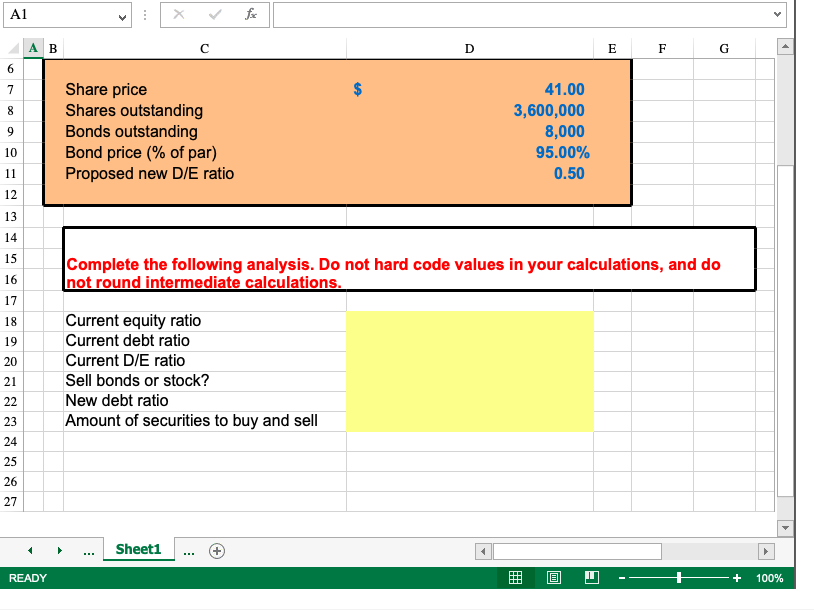This screenshot has width=814, height=613.
Task: Click the 100% zoom level
Action: click(x=769, y=578)
